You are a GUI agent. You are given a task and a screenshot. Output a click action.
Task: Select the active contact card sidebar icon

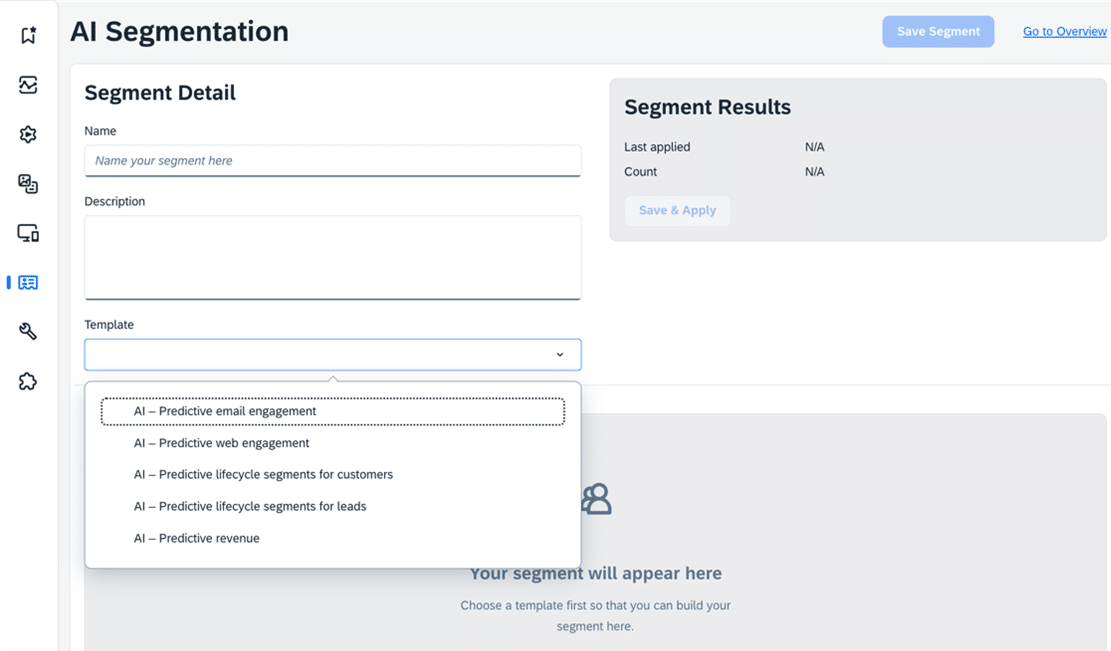[x=28, y=283]
